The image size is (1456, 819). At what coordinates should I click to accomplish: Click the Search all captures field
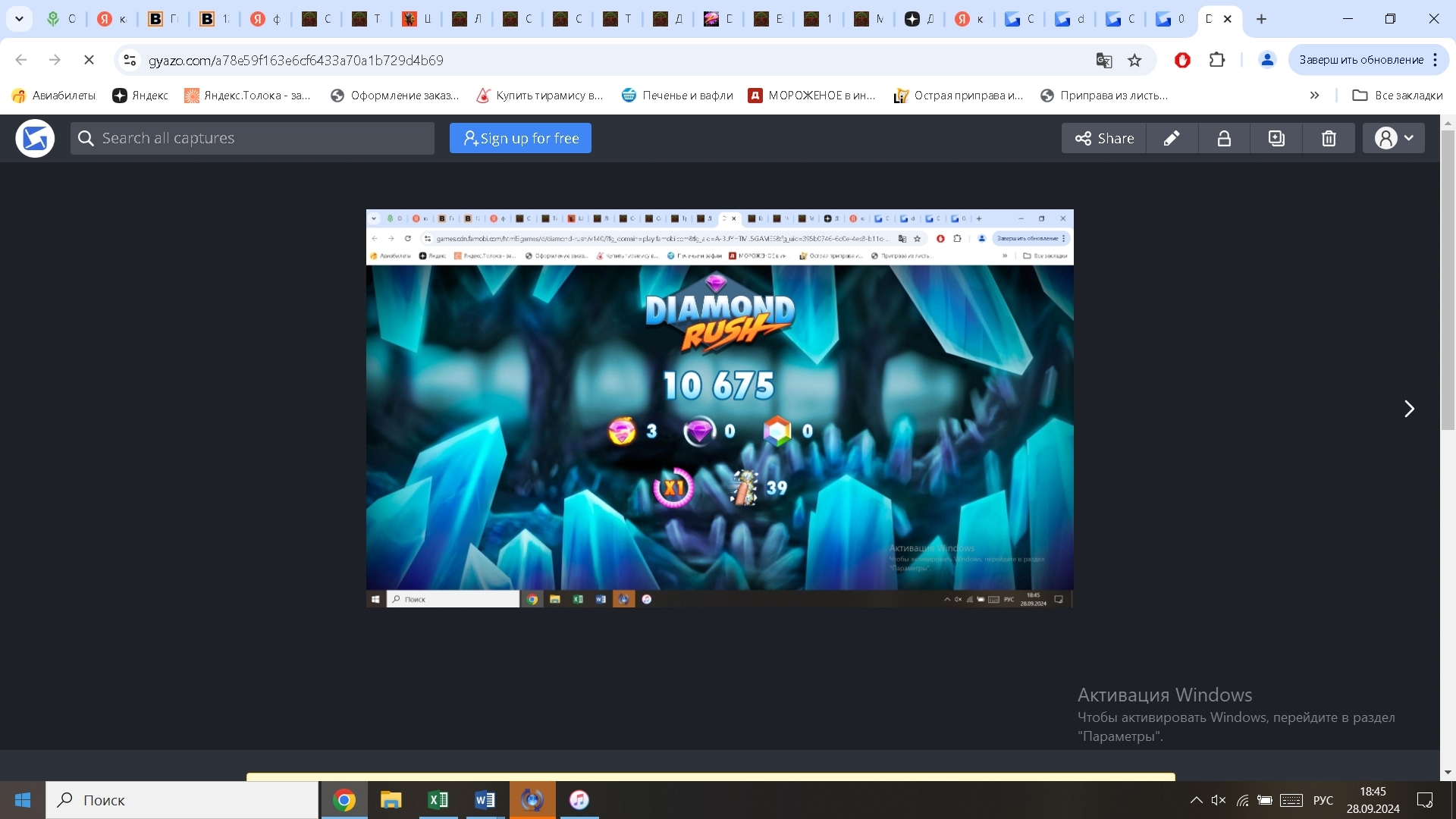253,138
